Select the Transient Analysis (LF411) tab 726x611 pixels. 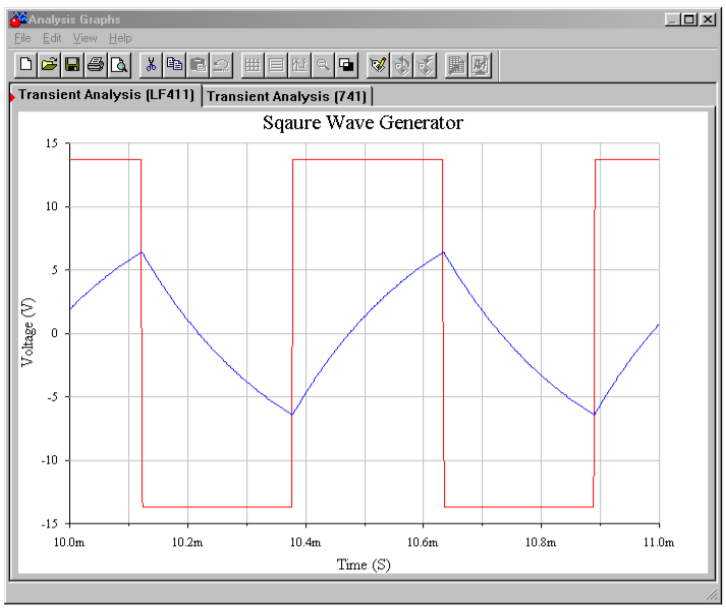[106, 95]
